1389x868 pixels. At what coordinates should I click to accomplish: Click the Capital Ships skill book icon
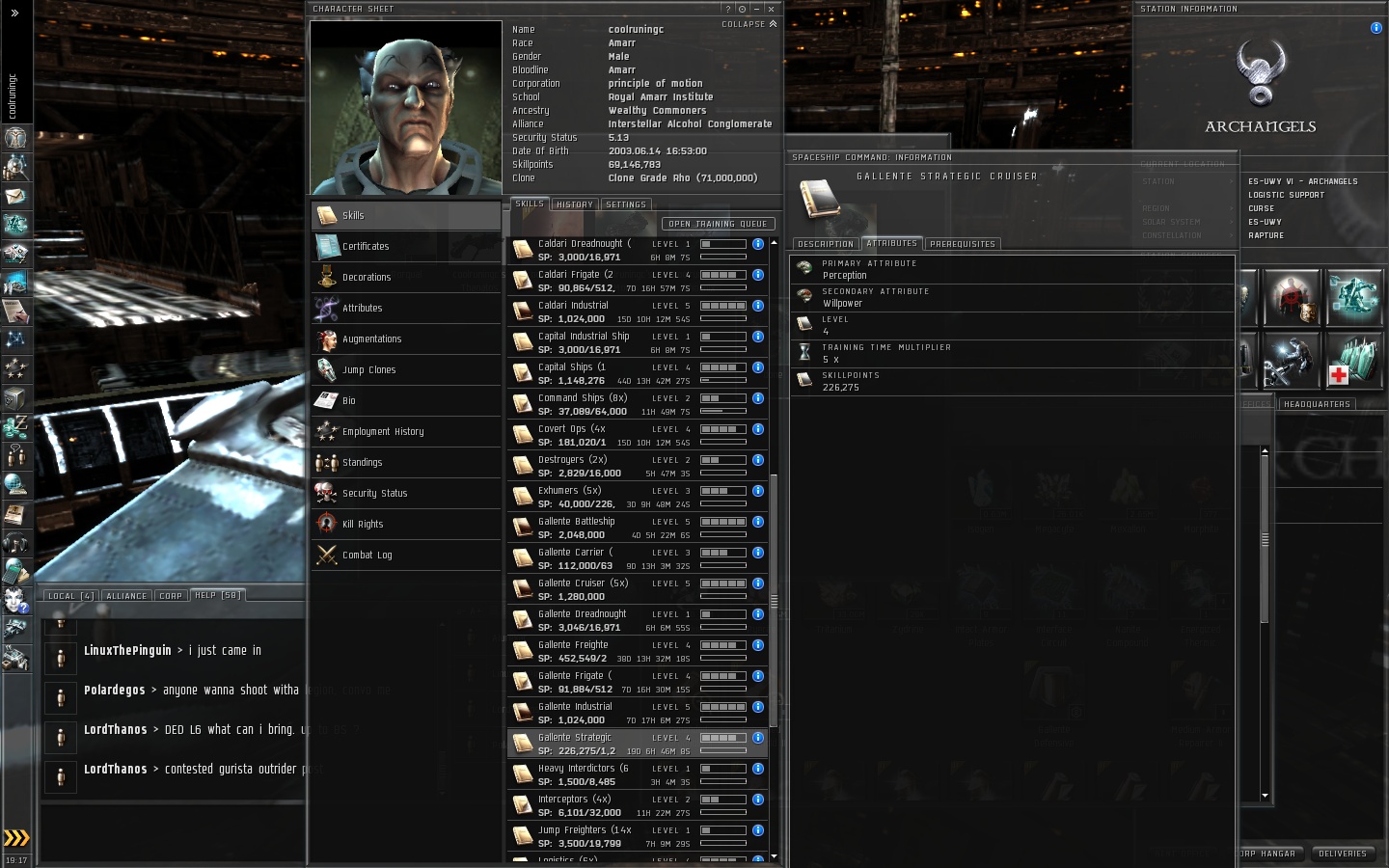(x=523, y=373)
